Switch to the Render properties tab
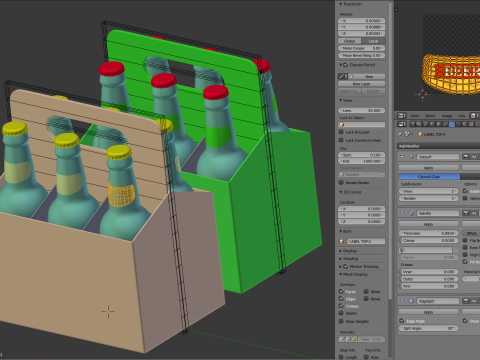 [x=412, y=124]
